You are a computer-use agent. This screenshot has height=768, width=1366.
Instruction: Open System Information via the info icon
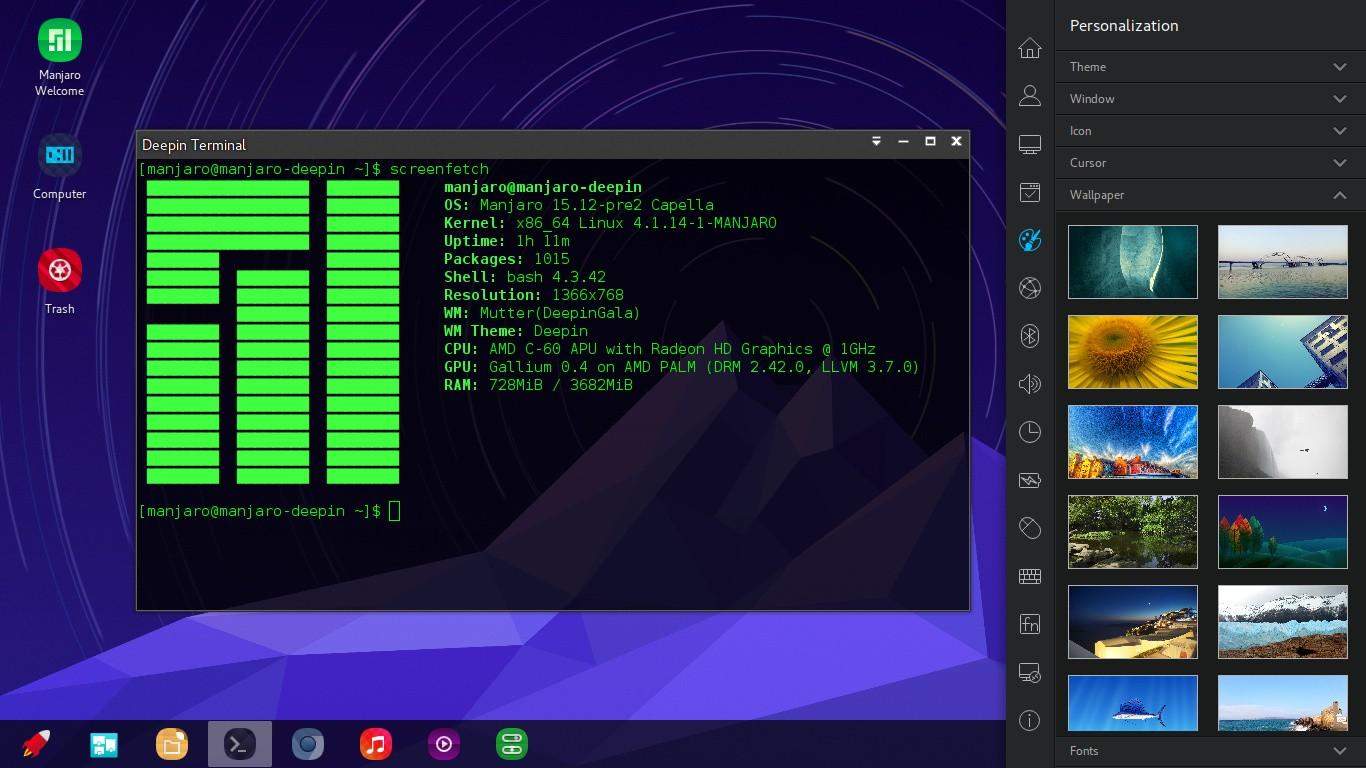pos(1029,719)
